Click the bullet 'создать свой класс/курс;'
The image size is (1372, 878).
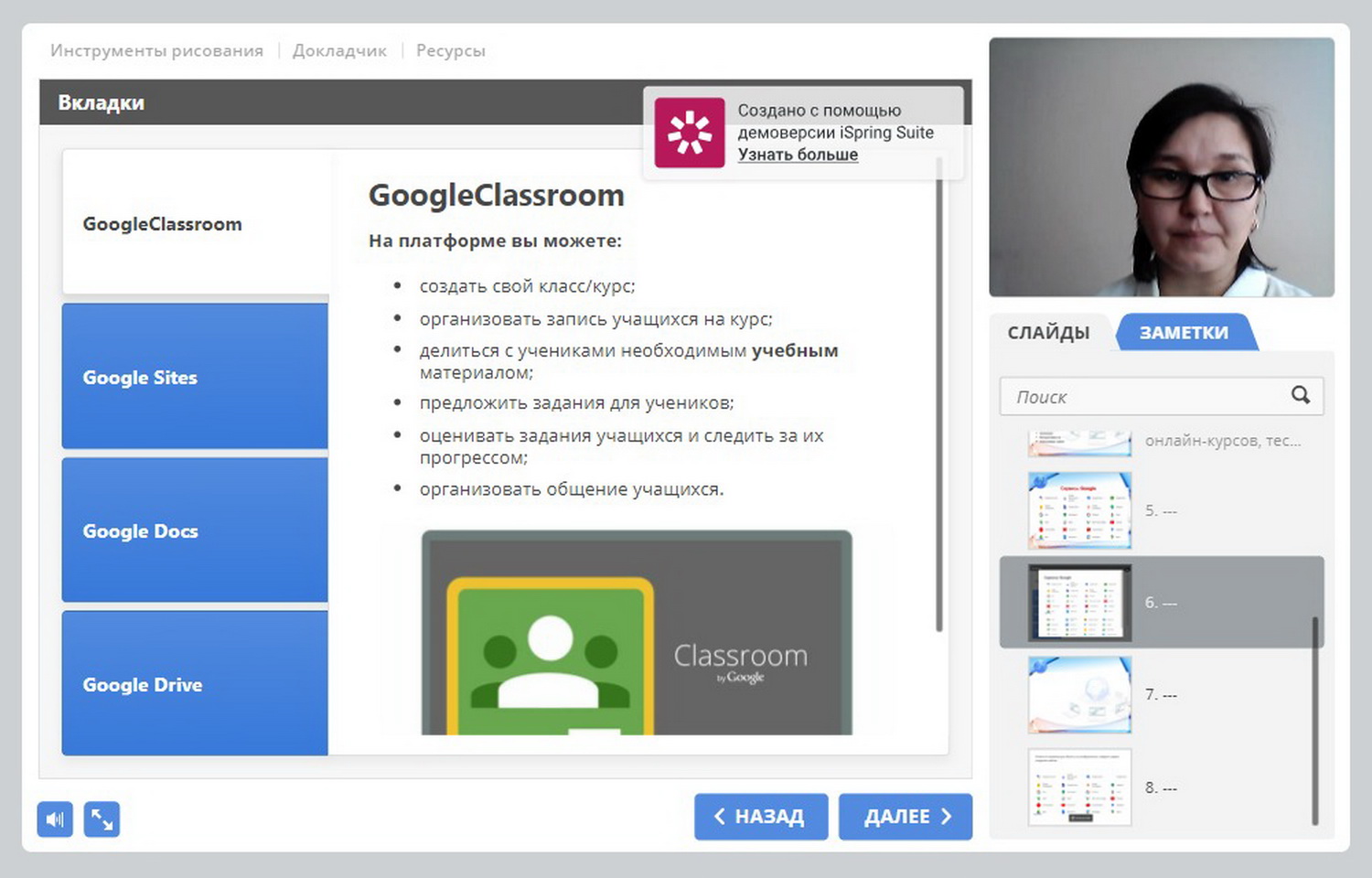coord(527,286)
